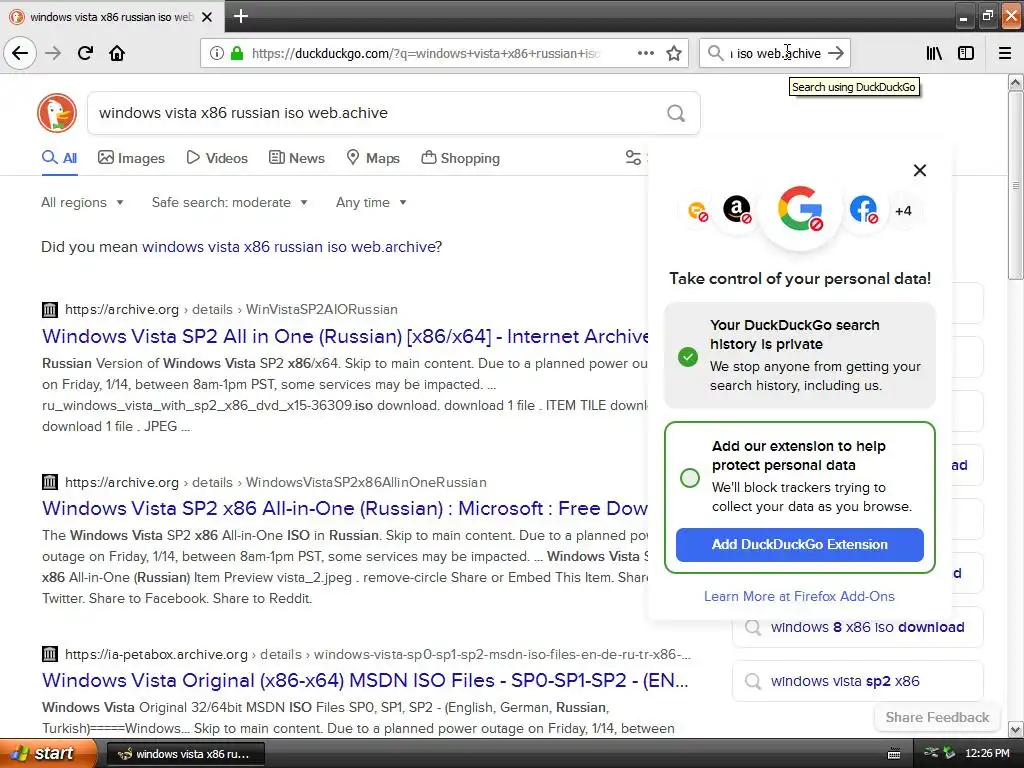Open the Windows start menu
This screenshot has height=768, width=1024.
tap(48, 753)
